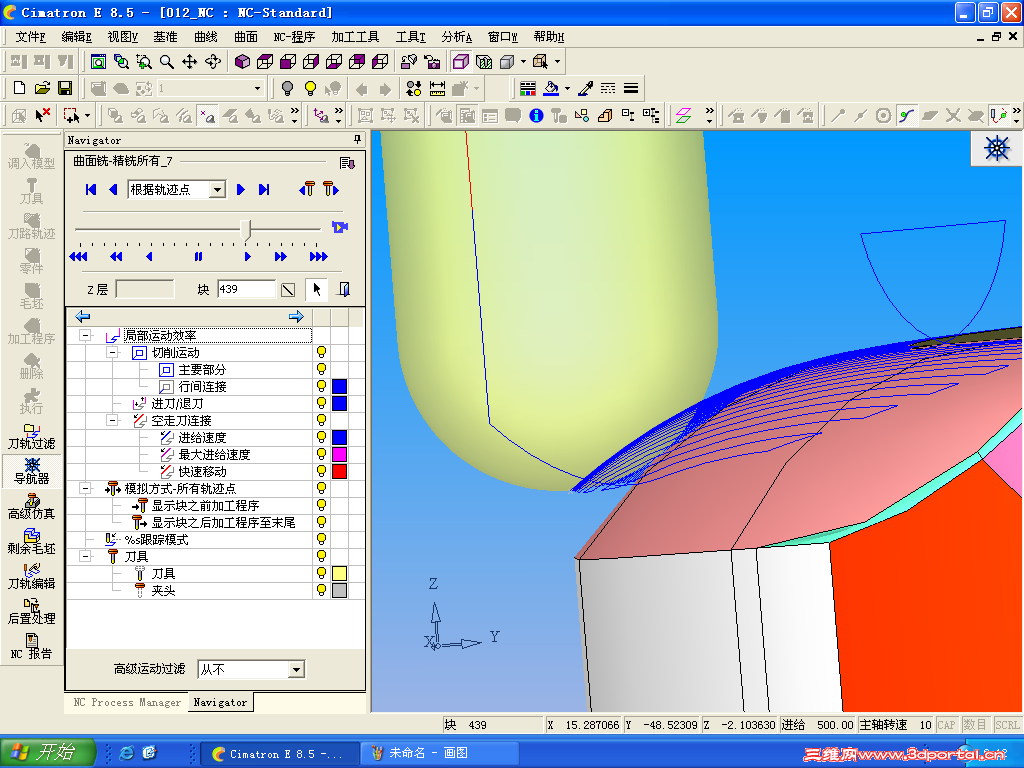Viewport: 1024px width, 768px height.
Task: Open the 加工工具 menu
Action: pos(355,37)
